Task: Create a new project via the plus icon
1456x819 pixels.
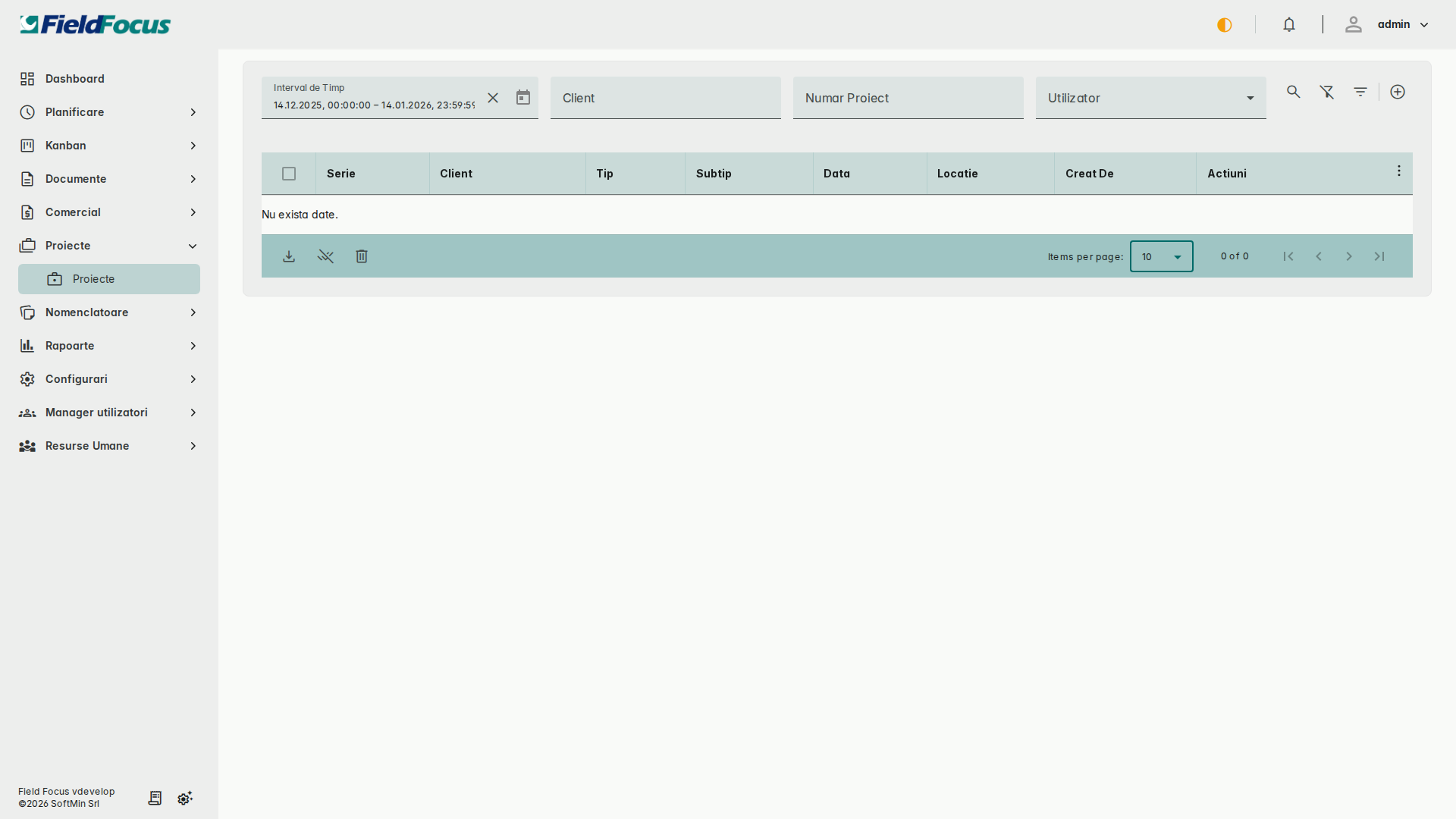Action: click(1398, 92)
